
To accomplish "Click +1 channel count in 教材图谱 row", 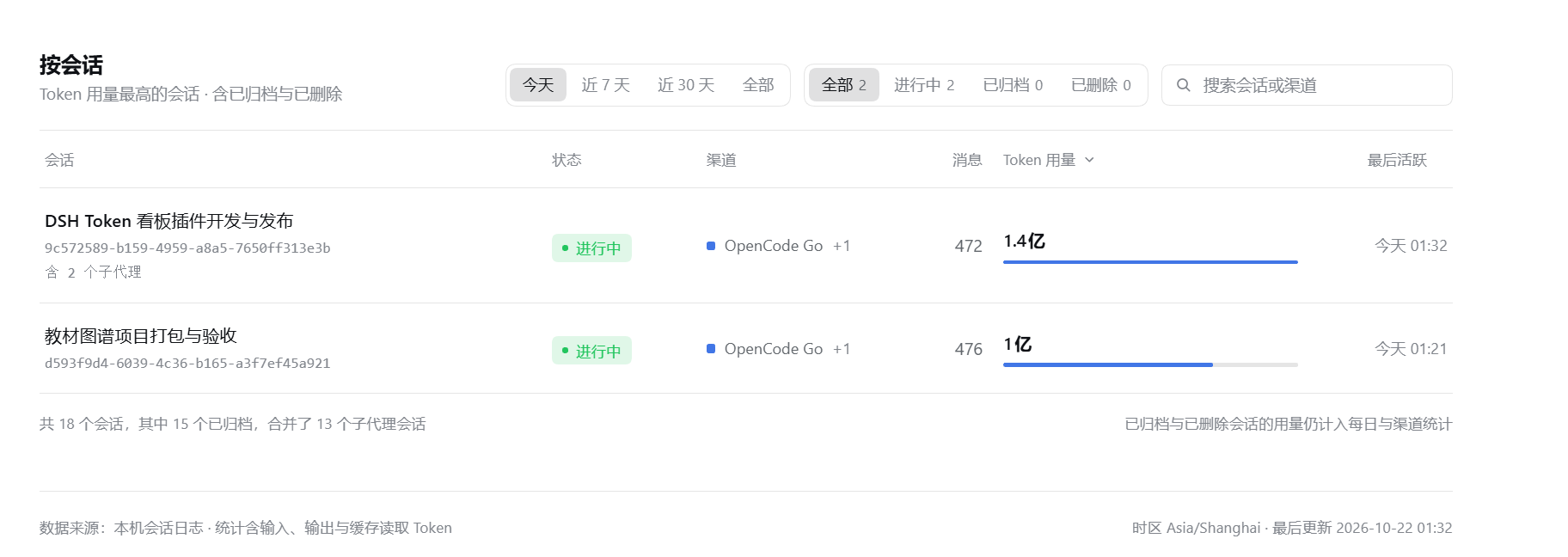I will coord(842,349).
